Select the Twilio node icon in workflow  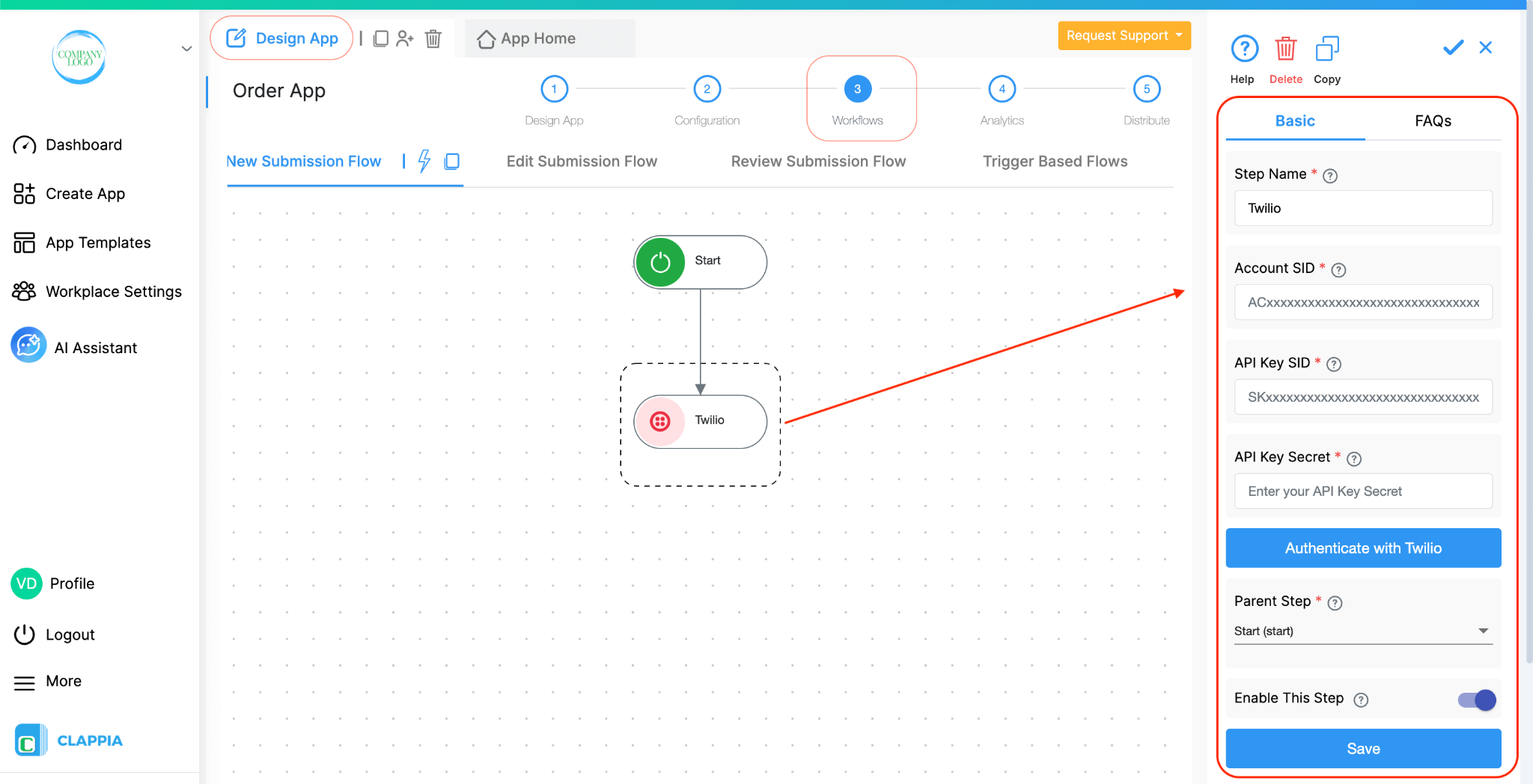pos(659,422)
